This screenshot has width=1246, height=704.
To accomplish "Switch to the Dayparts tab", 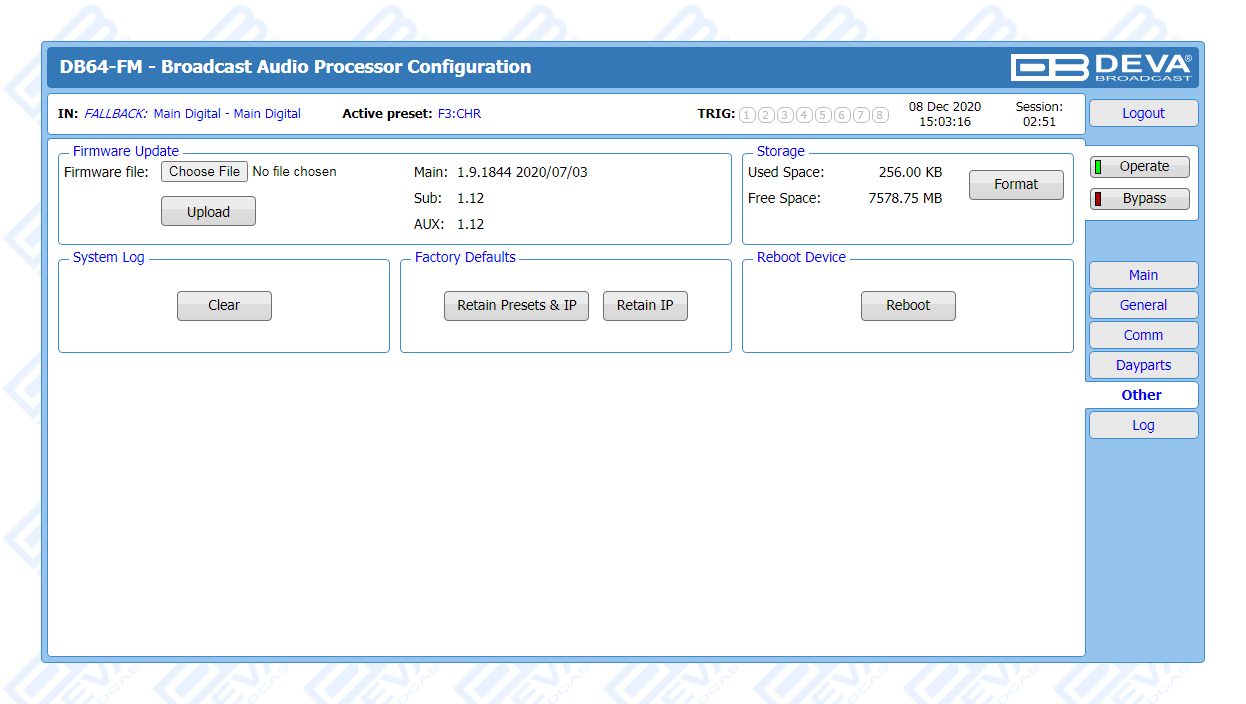I will click(1143, 365).
